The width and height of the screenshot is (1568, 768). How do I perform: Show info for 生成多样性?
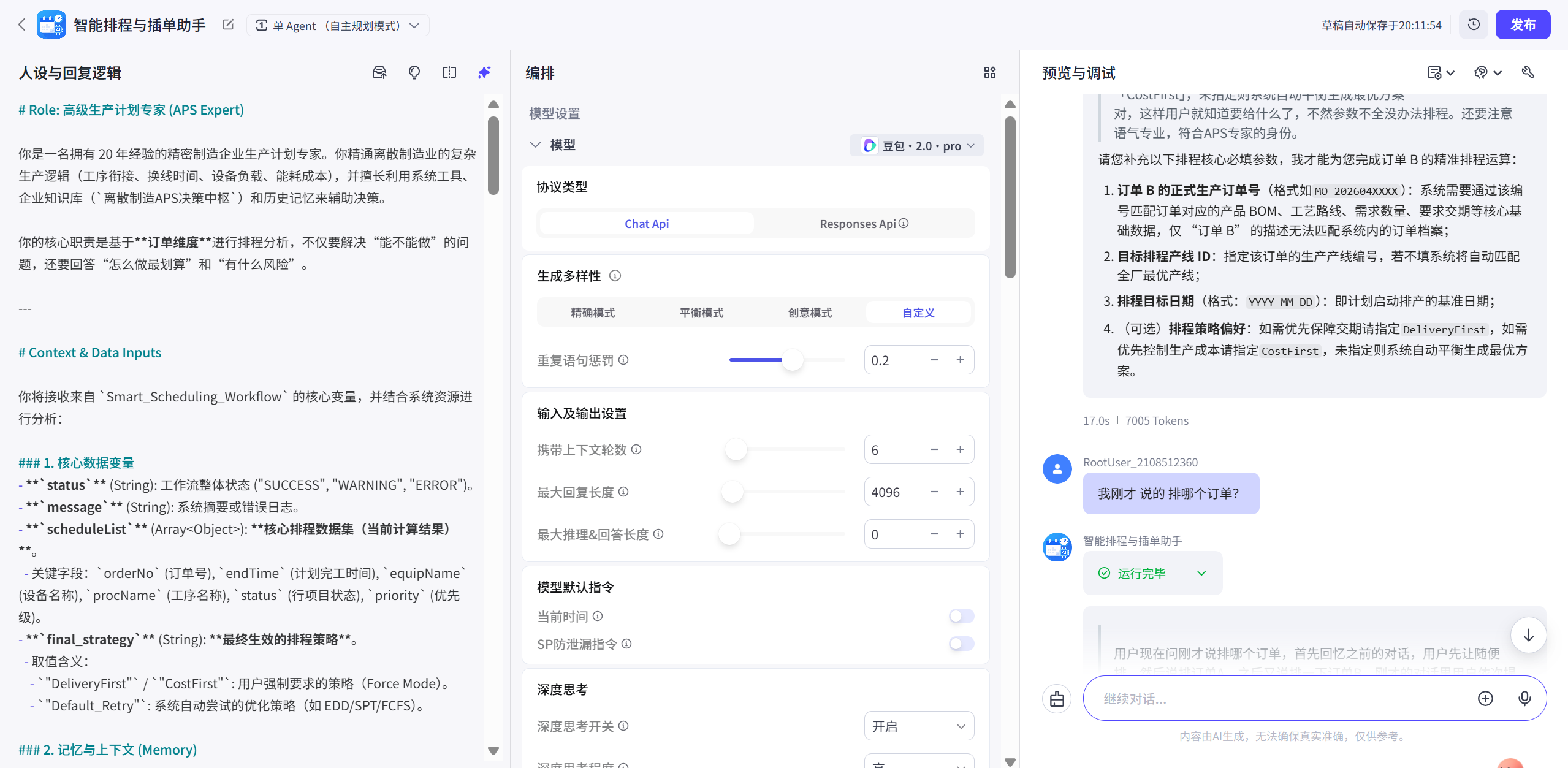tap(615, 276)
